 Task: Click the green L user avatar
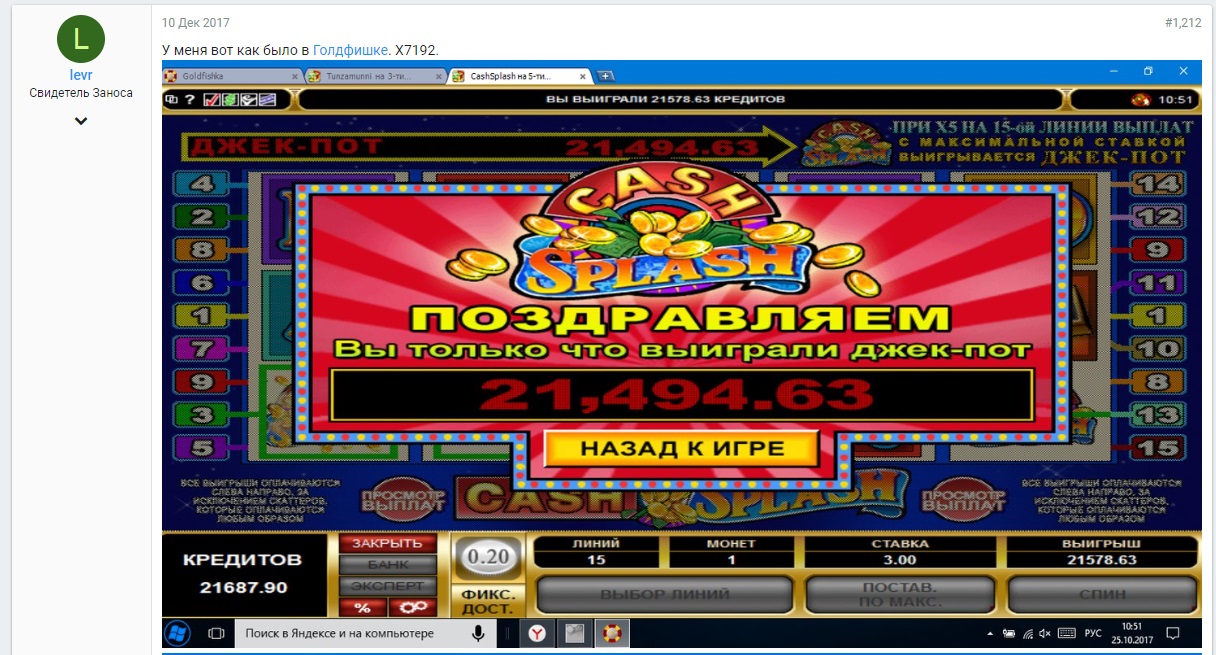tap(81, 40)
